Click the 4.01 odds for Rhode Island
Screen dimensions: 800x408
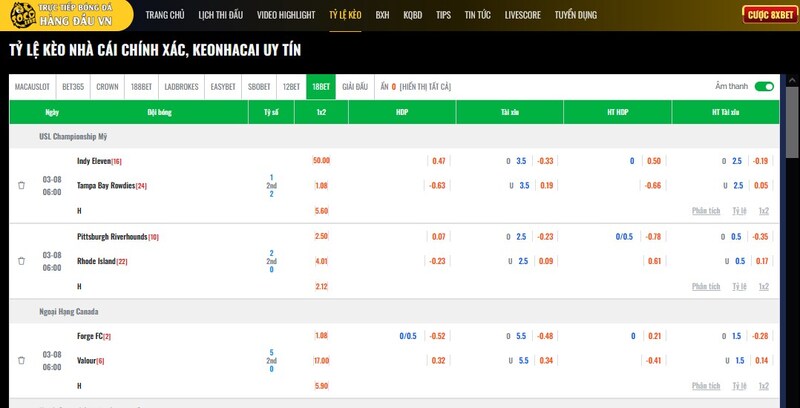[x=321, y=261]
